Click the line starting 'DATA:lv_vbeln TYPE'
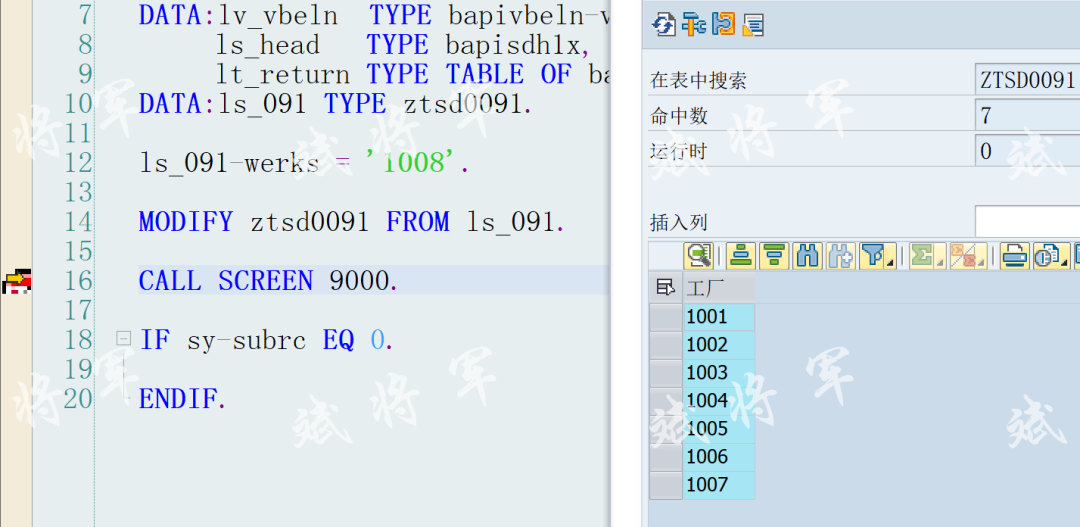The width and height of the screenshot is (1080, 527). (x=375, y=15)
